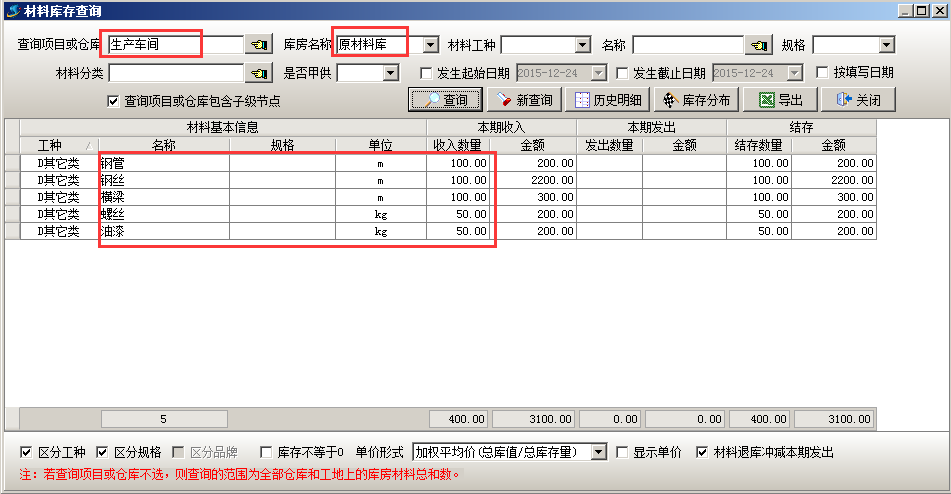
Task: Click 结存 group header
Action: pyautogui.click(x=801, y=127)
